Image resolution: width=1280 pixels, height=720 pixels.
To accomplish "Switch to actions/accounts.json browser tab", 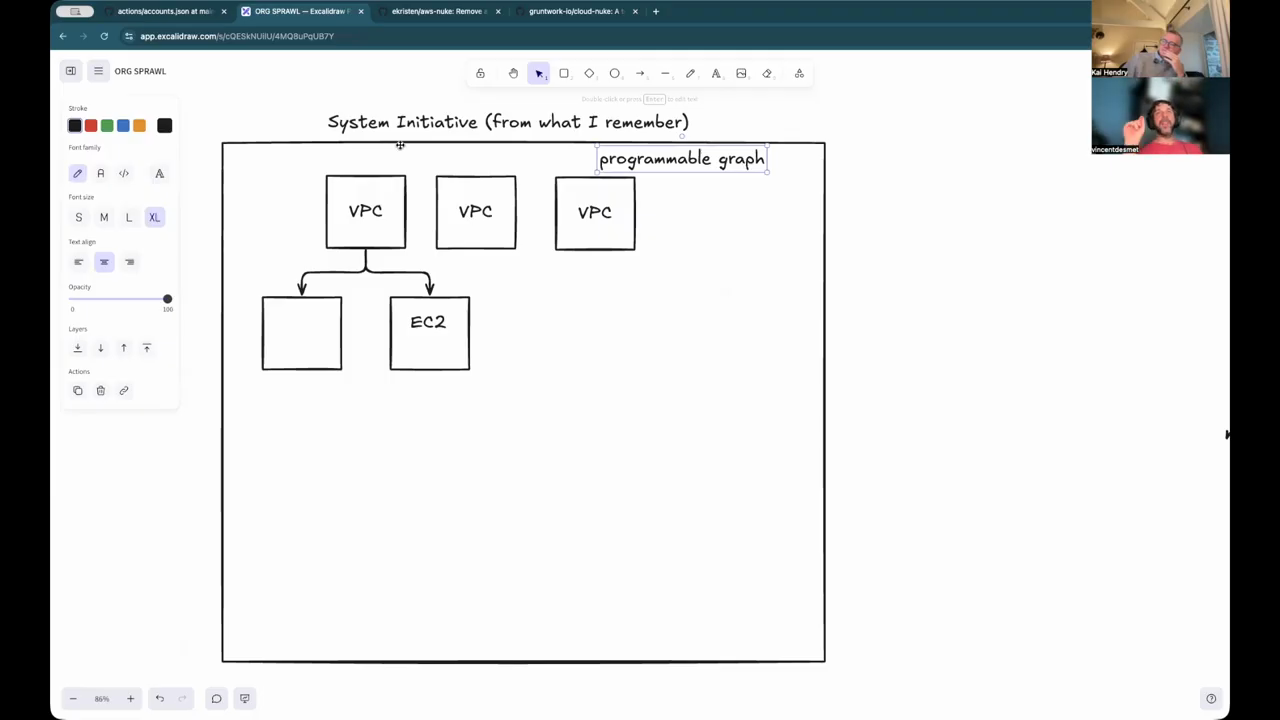I will point(164,11).
